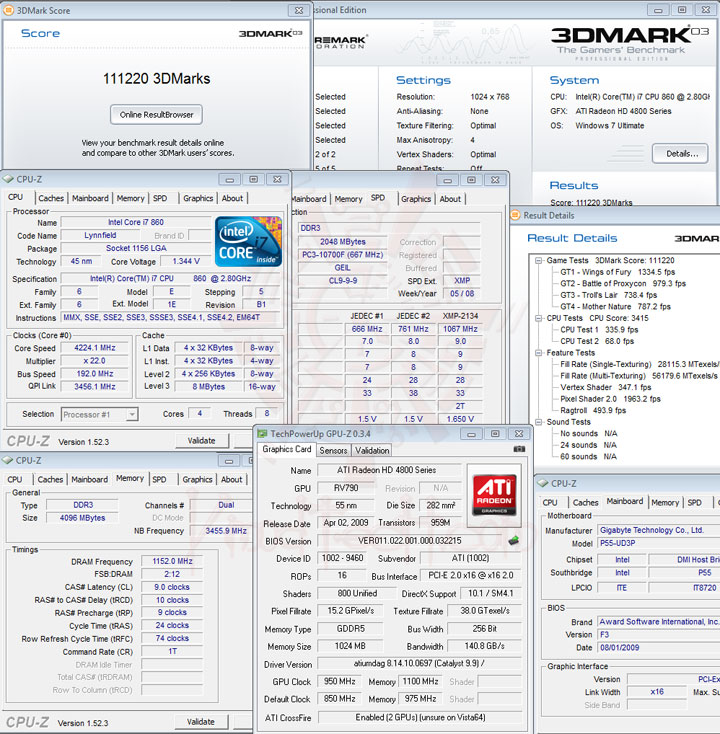Maximize the 3DMark03 main window
The width and height of the screenshot is (720, 734).
[682, 10]
